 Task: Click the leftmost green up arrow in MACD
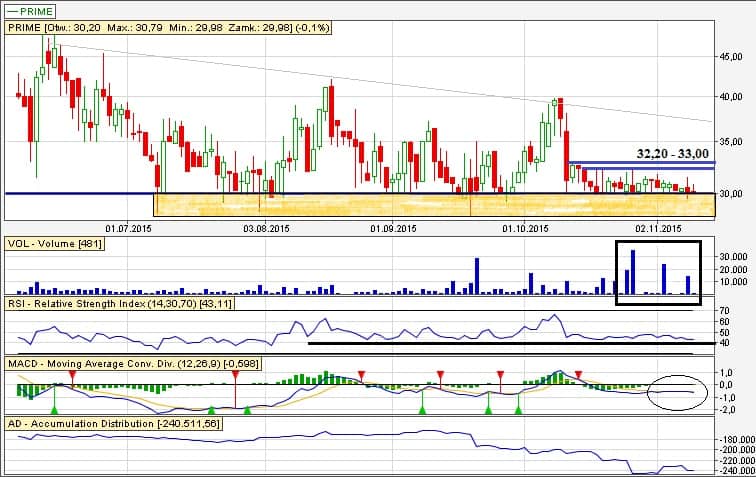[x=54, y=410]
